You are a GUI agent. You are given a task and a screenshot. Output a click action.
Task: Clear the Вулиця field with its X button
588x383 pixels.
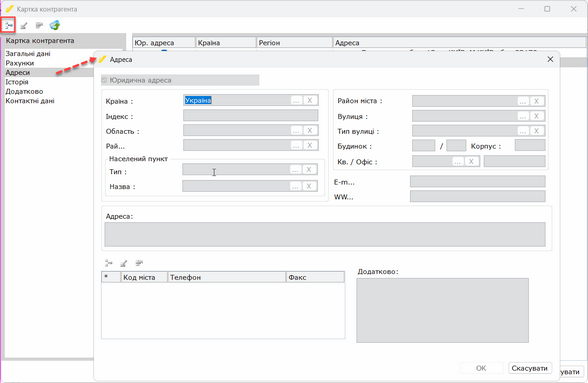point(537,116)
